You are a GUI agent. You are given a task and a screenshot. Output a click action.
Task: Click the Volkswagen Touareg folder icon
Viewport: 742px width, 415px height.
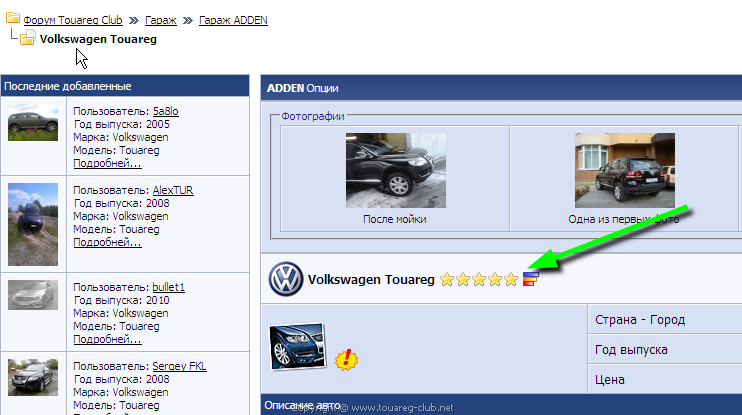(27, 37)
